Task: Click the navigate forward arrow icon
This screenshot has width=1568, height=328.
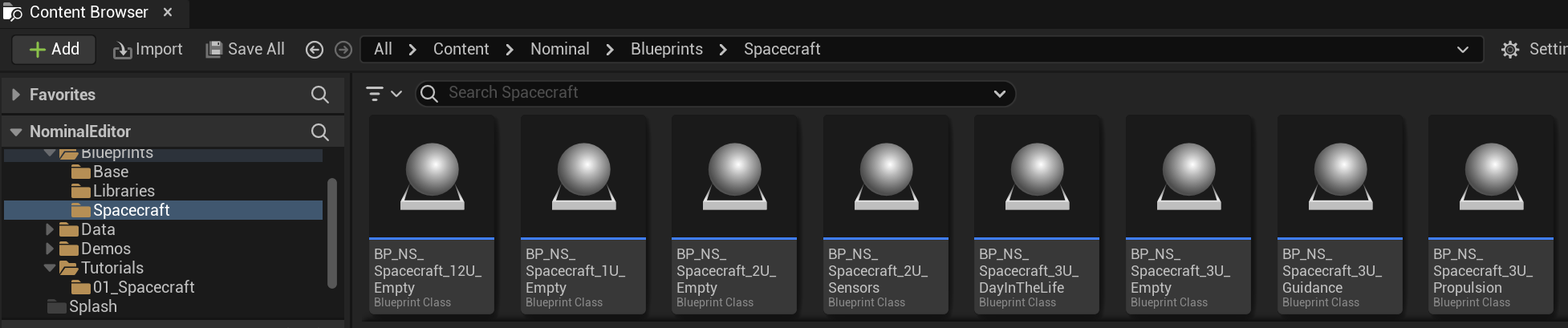Action: (343, 50)
